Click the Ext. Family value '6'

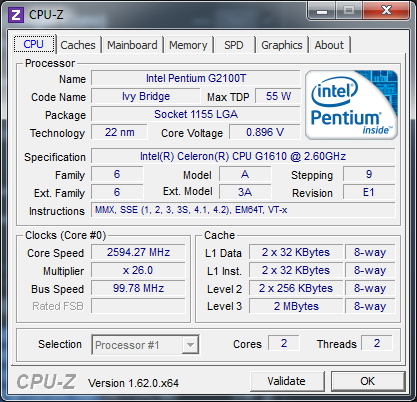[x=117, y=192]
